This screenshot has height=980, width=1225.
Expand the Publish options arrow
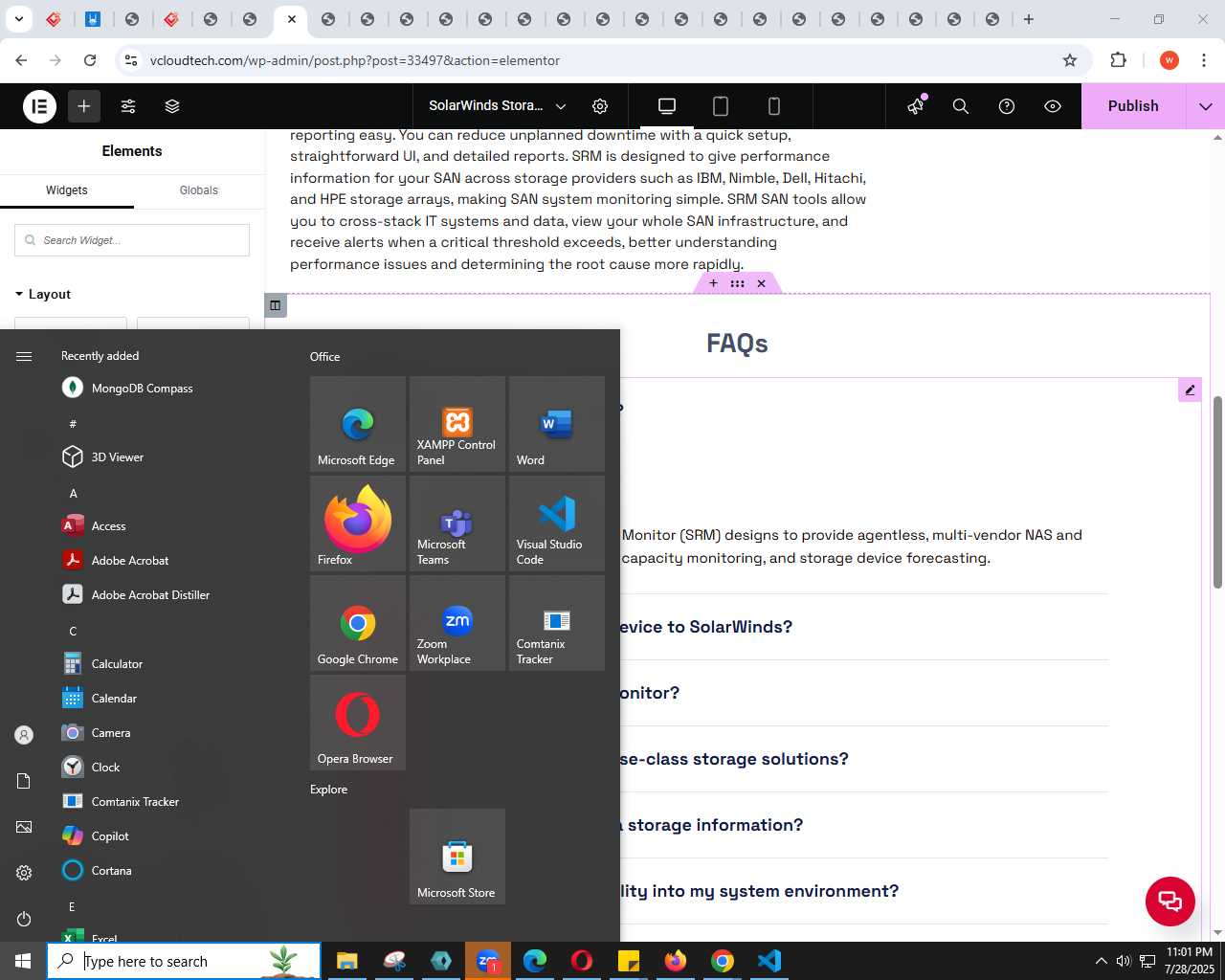coord(1206,106)
